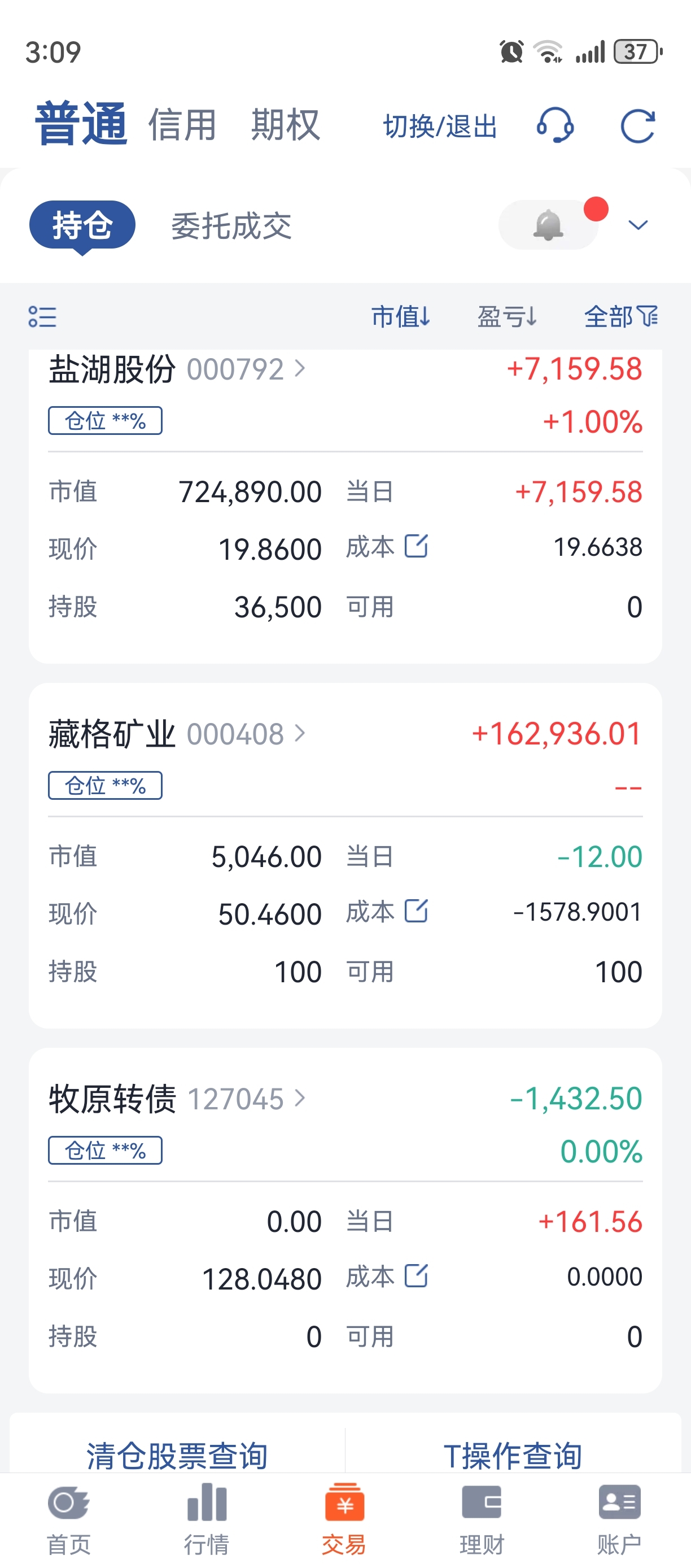Open the notification bell with red dot
The height and width of the screenshot is (1568, 691).
pyautogui.click(x=548, y=225)
